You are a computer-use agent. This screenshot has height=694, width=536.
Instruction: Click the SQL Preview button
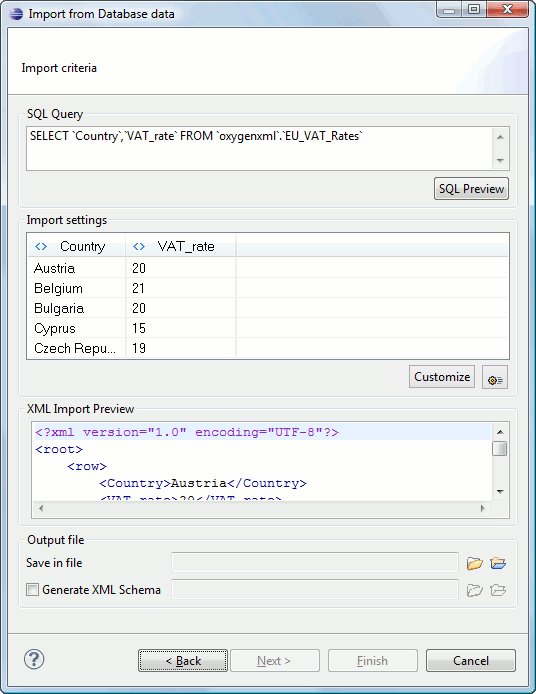pos(471,189)
